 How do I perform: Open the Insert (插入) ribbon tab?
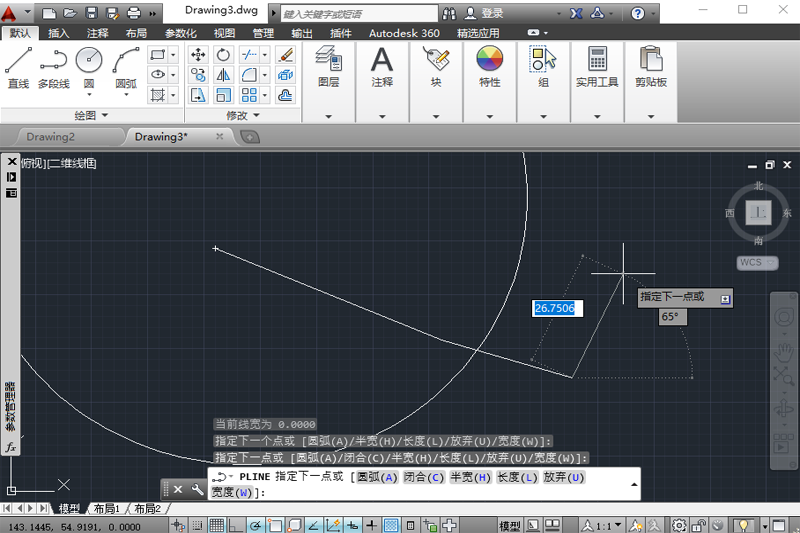click(x=58, y=33)
